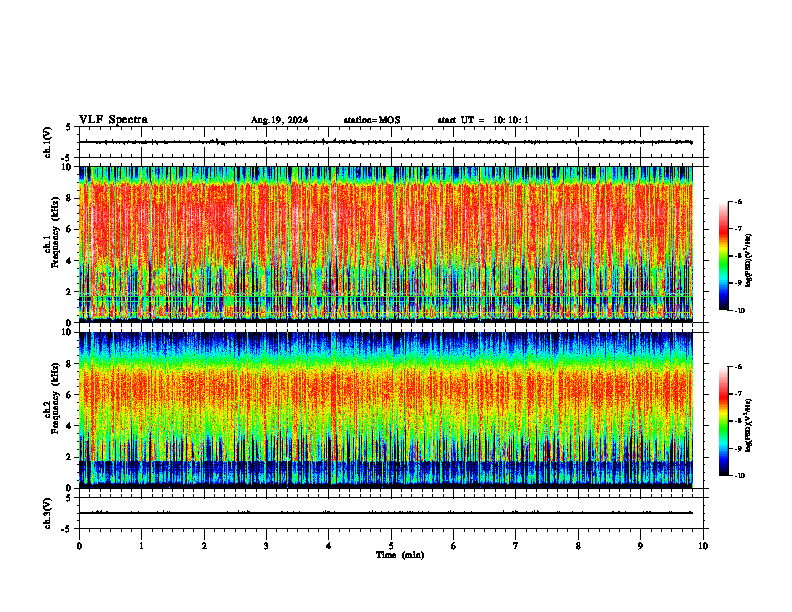Image resolution: width=792 pixels, height=612 pixels.
Task: Click inside the ch.1 spectrogram panel
Action: pos(386,244)
